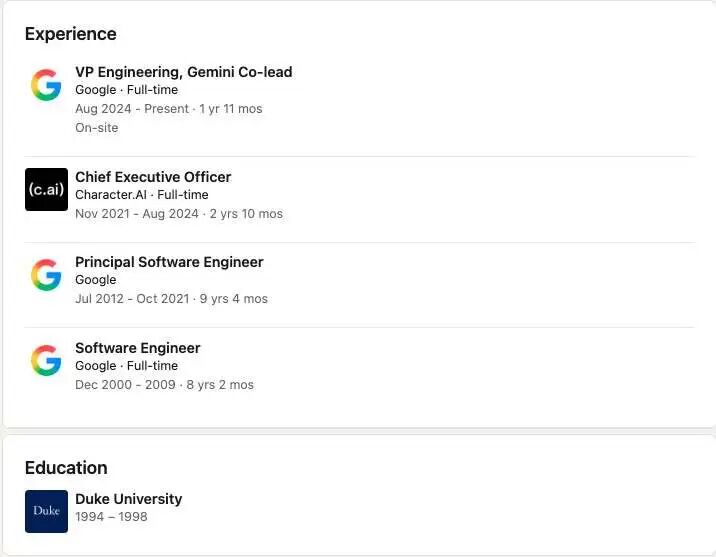Image resolution: width=716 pixels, height=557 pixels.
Task: Select the Experience section heading
Action: pyautogui.click(x=70, y=34)
